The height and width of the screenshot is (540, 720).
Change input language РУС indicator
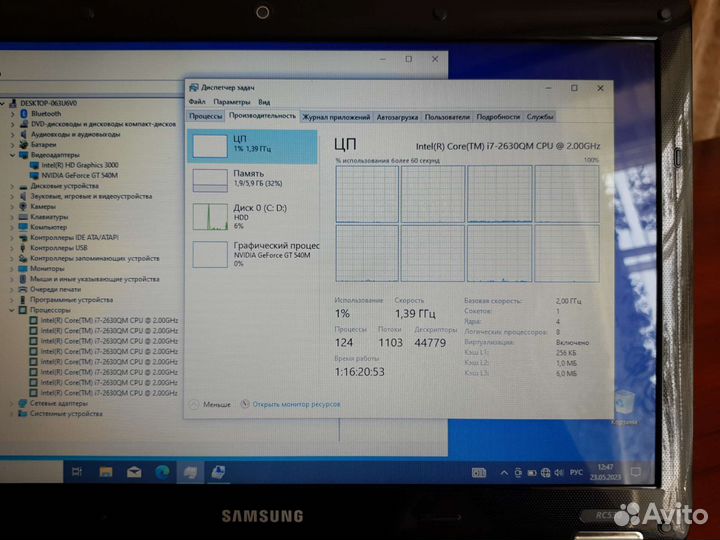coord(576,472)
